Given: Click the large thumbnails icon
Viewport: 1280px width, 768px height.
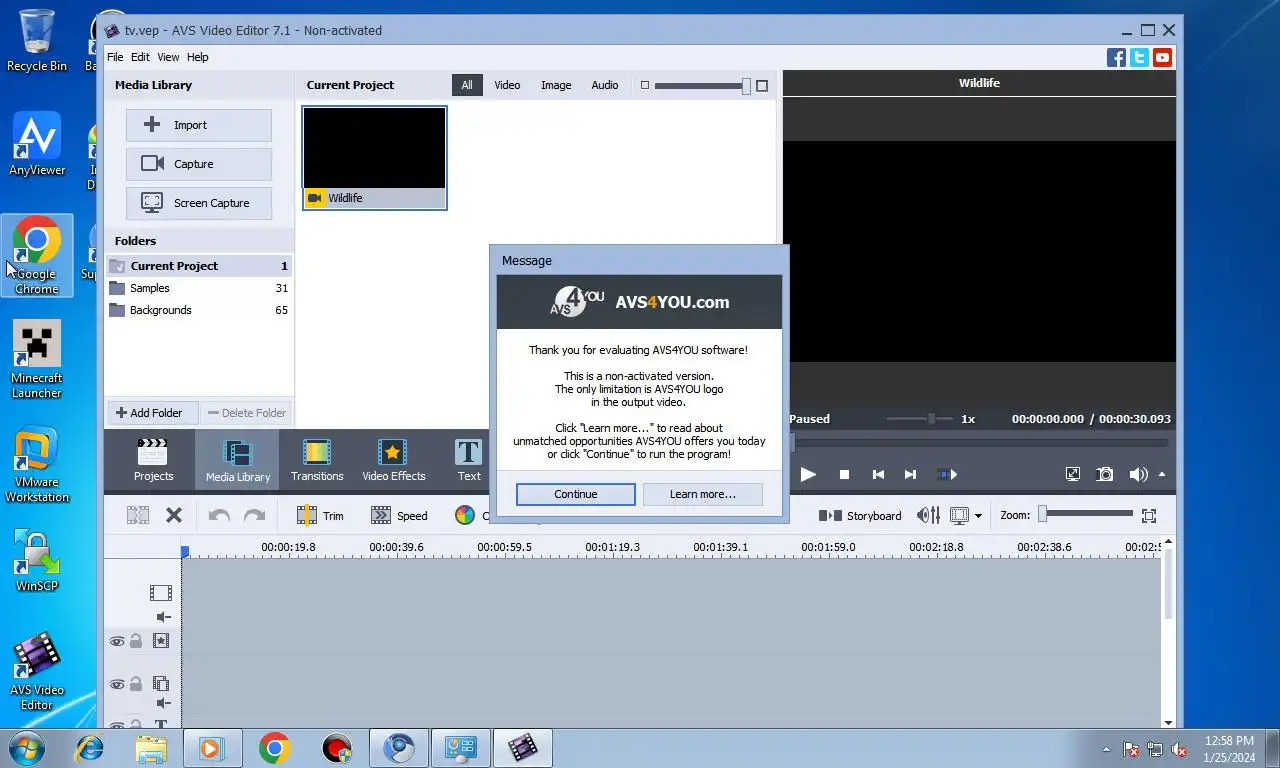Looking at the screenshot, I should click(x=762, y=86).
